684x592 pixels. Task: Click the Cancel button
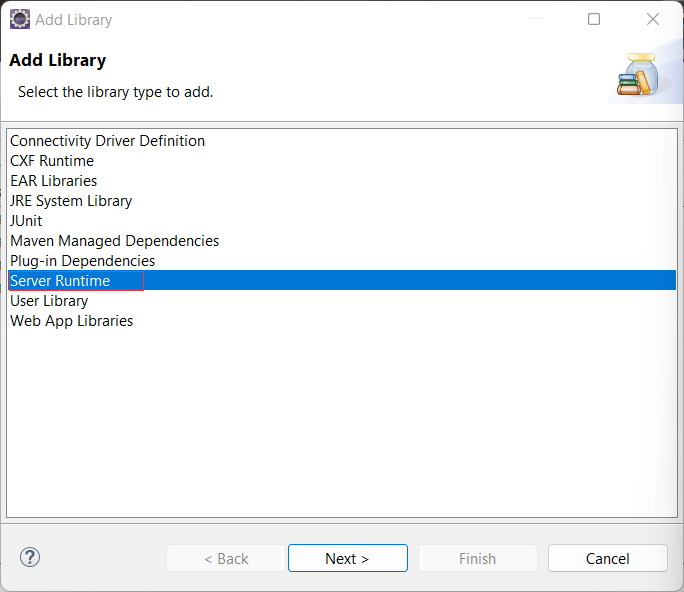pos(608,558)
